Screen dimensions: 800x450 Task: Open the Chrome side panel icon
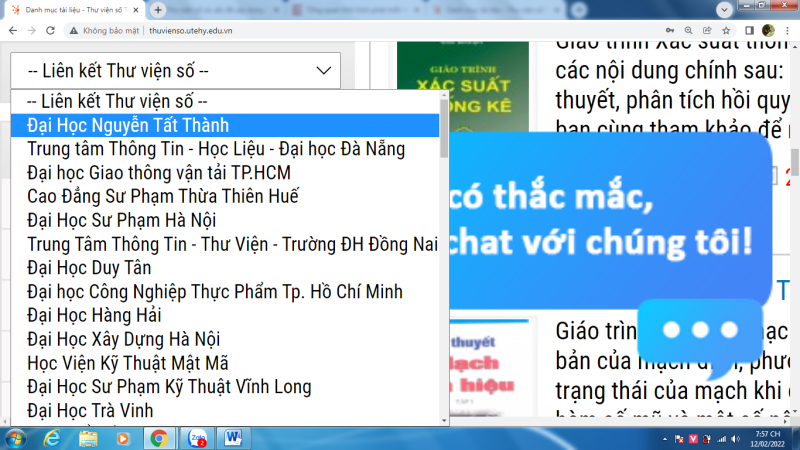click(x=749, y=31)
